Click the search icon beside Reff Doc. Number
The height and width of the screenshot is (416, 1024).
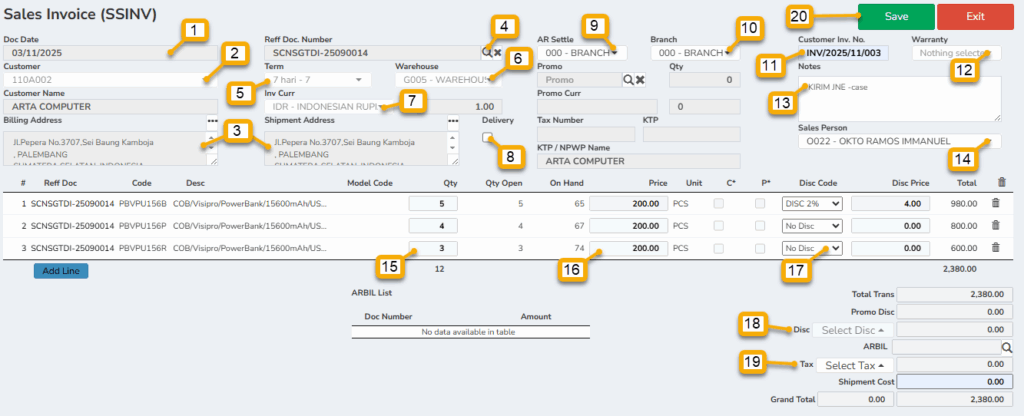click(487, 52)
